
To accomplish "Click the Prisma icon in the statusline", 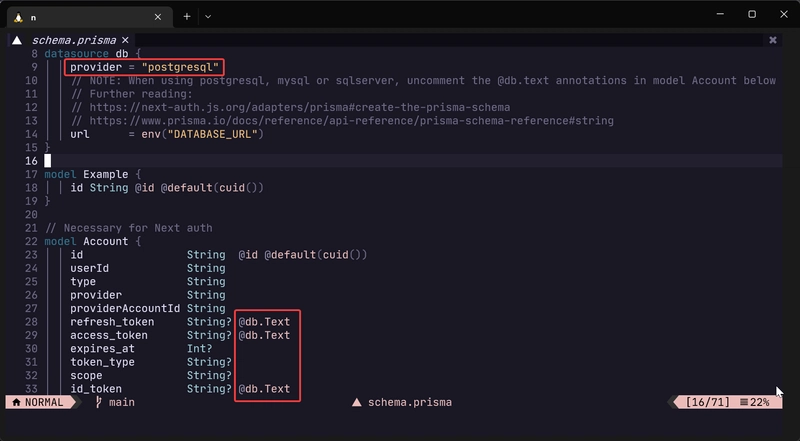I will 357,402.
